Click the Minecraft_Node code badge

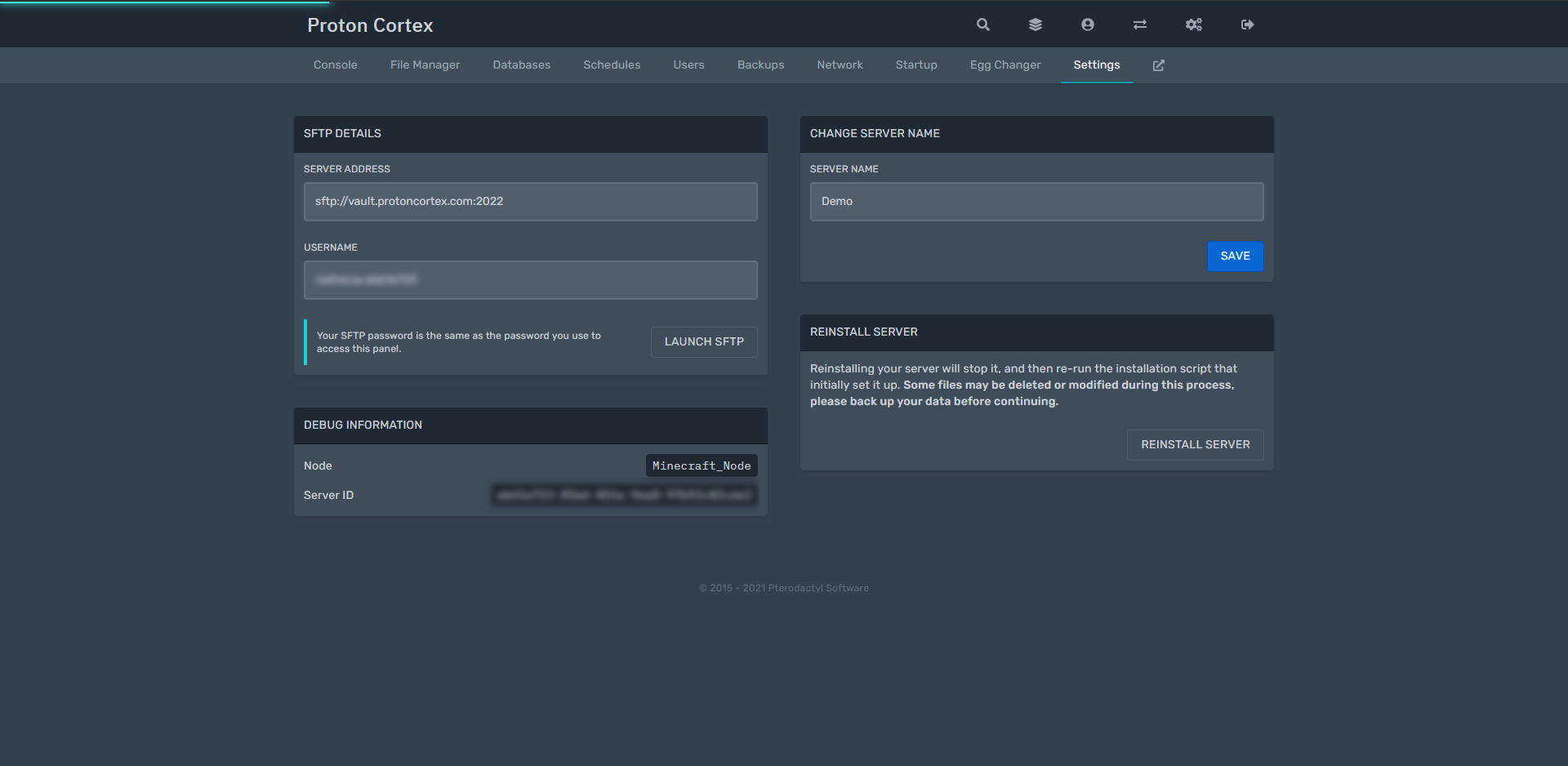click(x=702, y=465)
